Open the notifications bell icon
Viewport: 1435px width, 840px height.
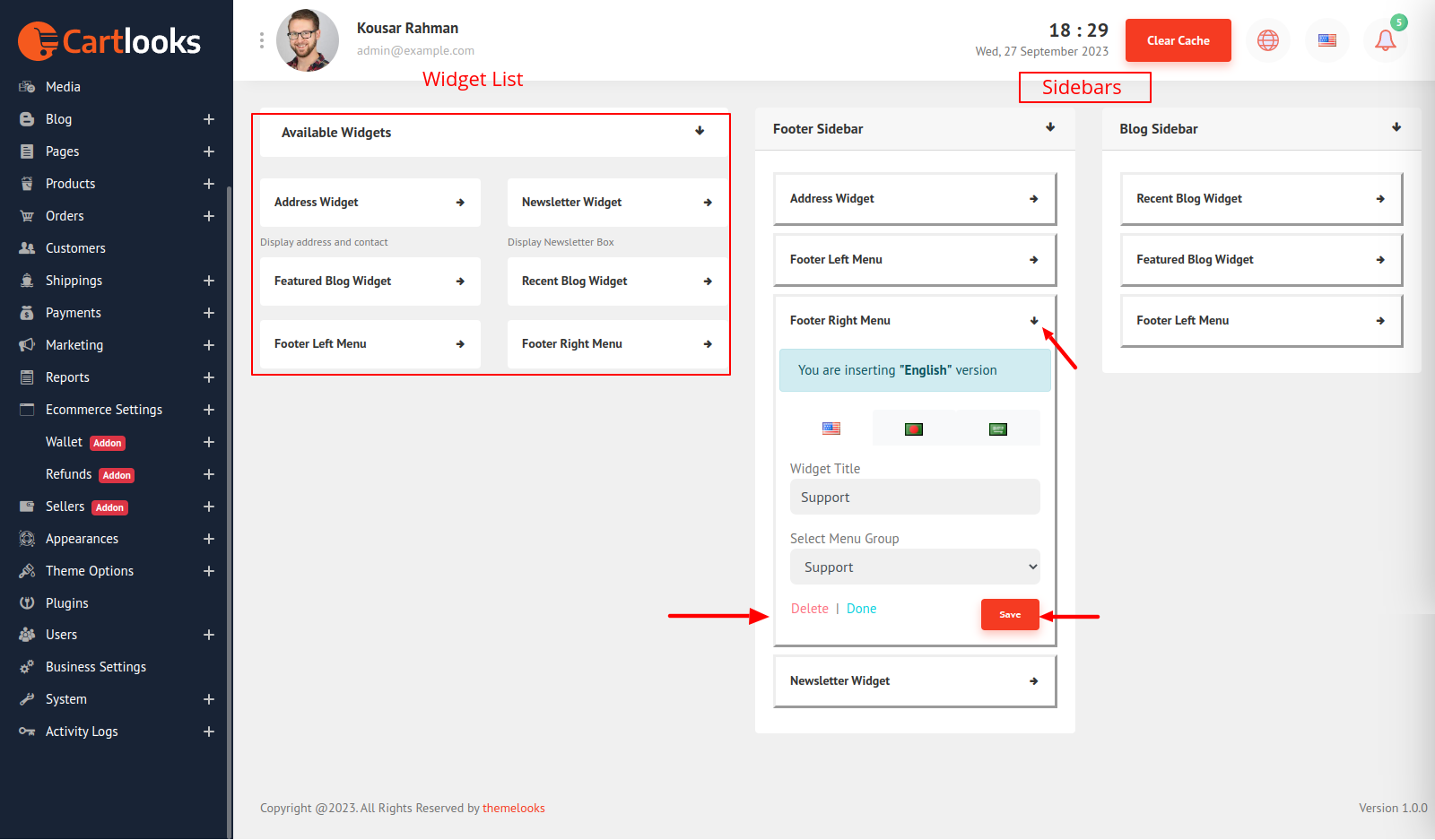[x=1385, y=40]
